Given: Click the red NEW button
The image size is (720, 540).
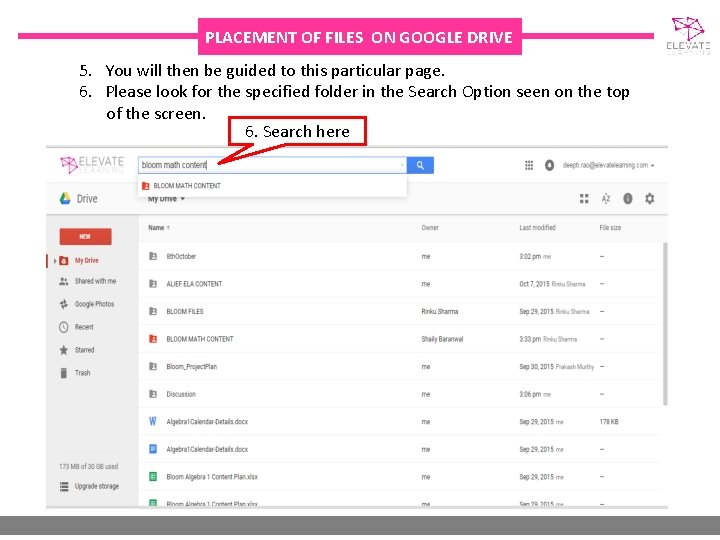Looking at the screenshot, I should [85, 236].
